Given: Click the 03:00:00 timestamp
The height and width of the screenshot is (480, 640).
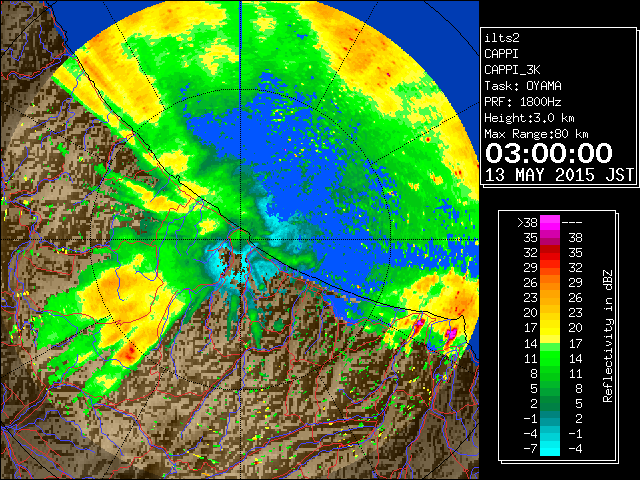Looking at the screenshot, I should tap(549, 153).
